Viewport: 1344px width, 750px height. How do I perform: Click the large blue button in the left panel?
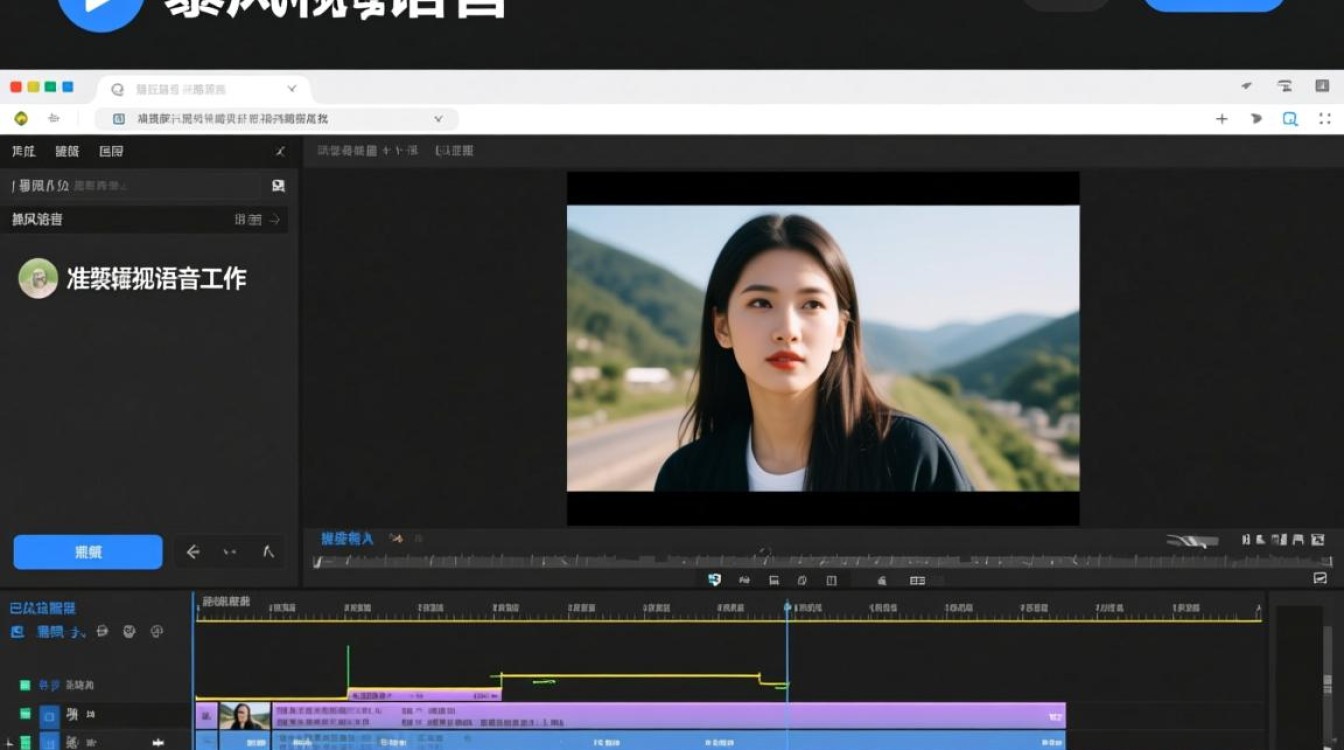(x=88, y=552)
